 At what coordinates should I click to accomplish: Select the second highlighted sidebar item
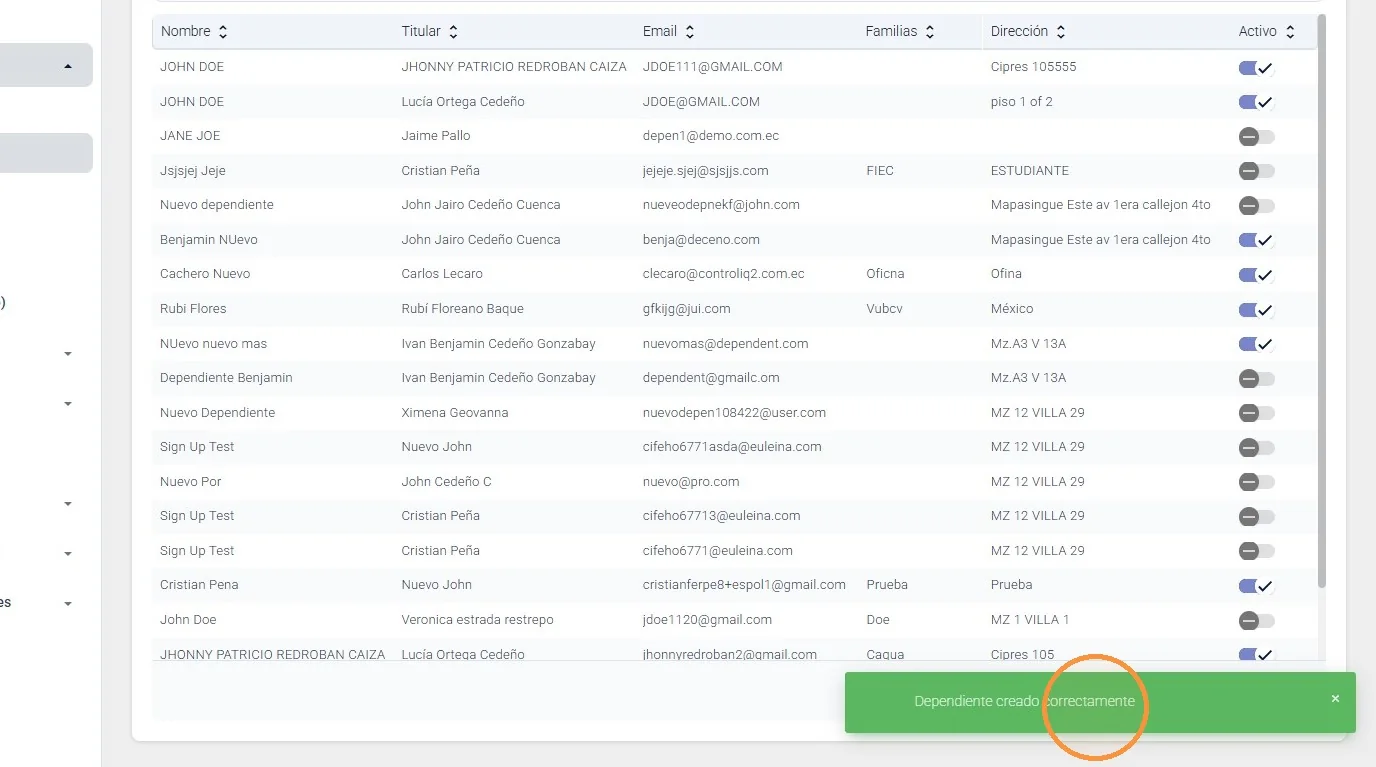[x=46, y=153]
